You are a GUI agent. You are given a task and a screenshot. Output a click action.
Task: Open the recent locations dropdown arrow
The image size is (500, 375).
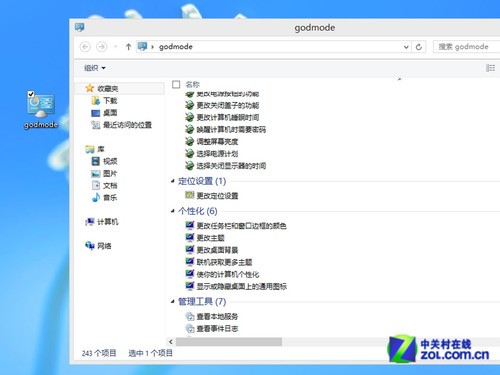click(116, 47)
